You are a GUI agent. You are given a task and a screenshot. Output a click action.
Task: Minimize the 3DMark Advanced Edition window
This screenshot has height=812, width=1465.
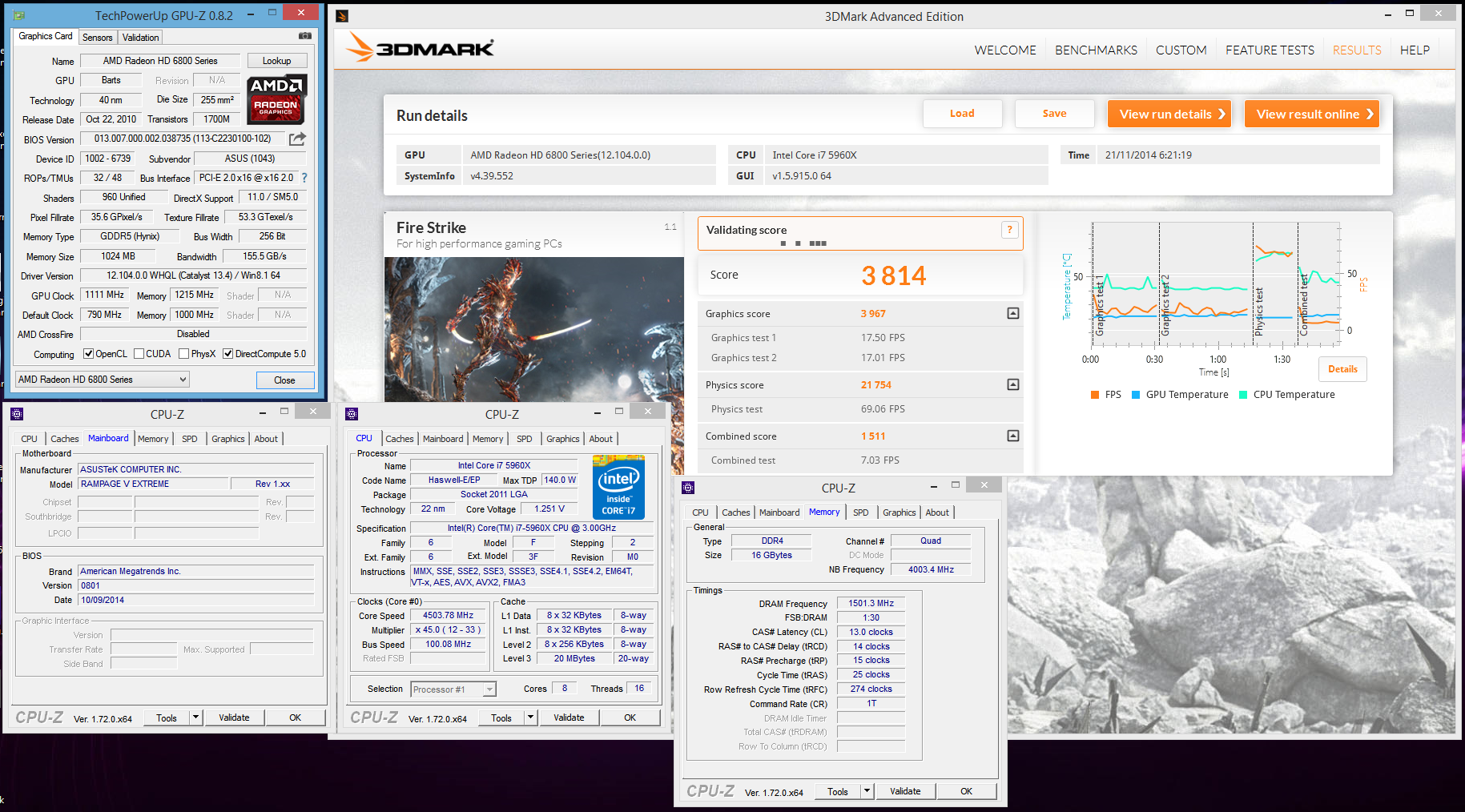[1388, 14]
